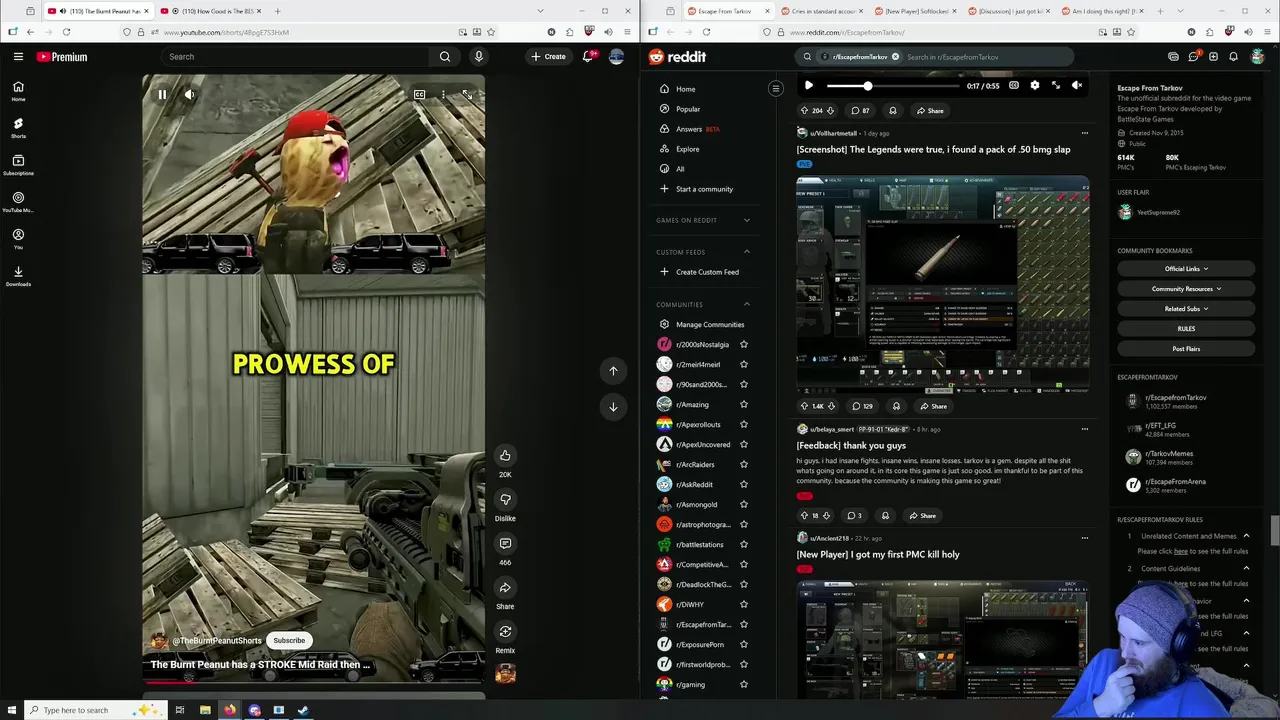This screenshot has height=720, width=1280.
Task: Expand Related Subs dropdown
Action: click(1186, 309)
